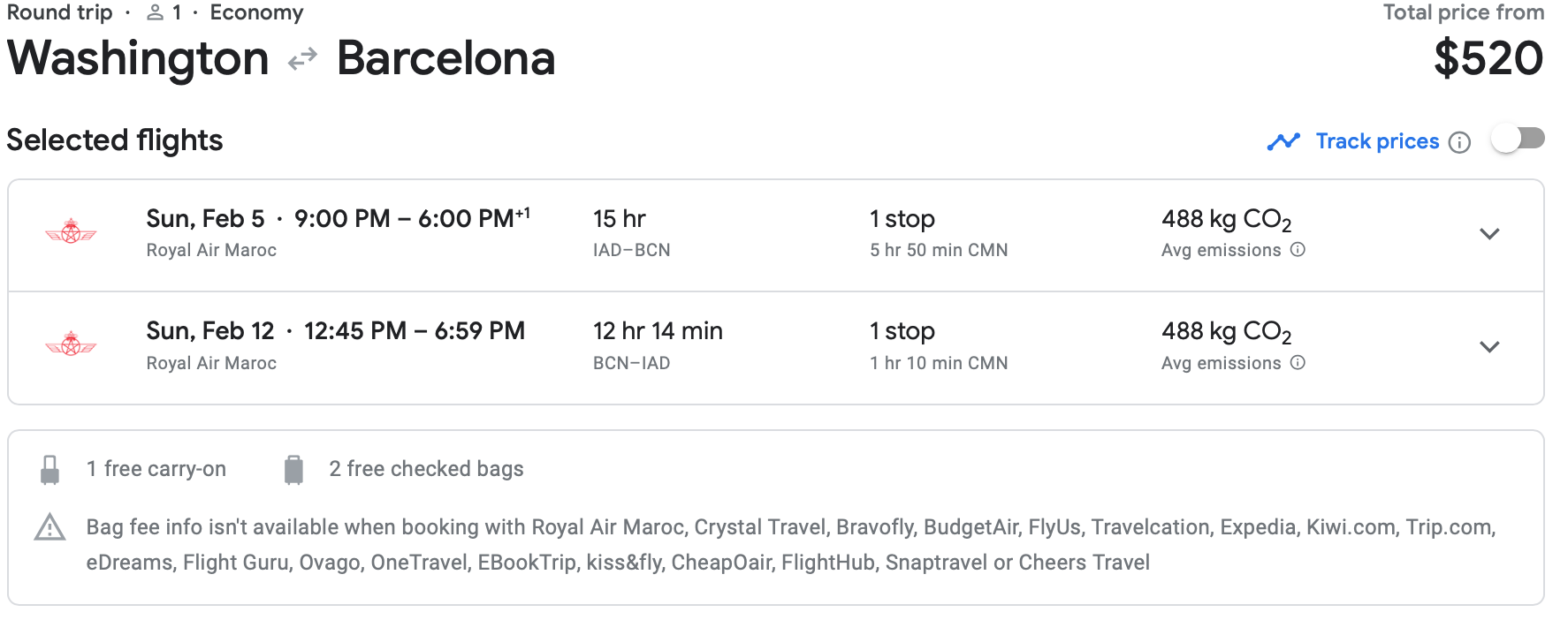Click the Washington origin heading
Viewport: 1568px width, 620px height.
point(138,59)
